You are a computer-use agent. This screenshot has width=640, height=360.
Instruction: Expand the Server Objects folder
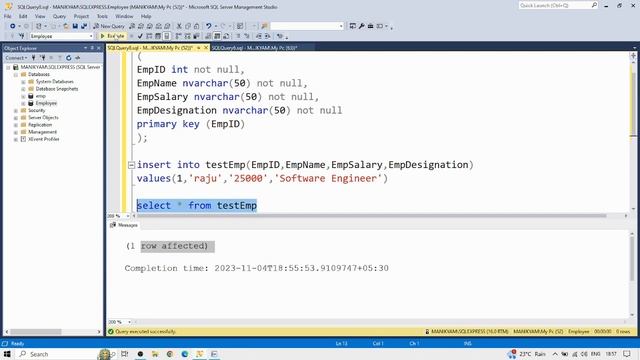tap(16, 118)
